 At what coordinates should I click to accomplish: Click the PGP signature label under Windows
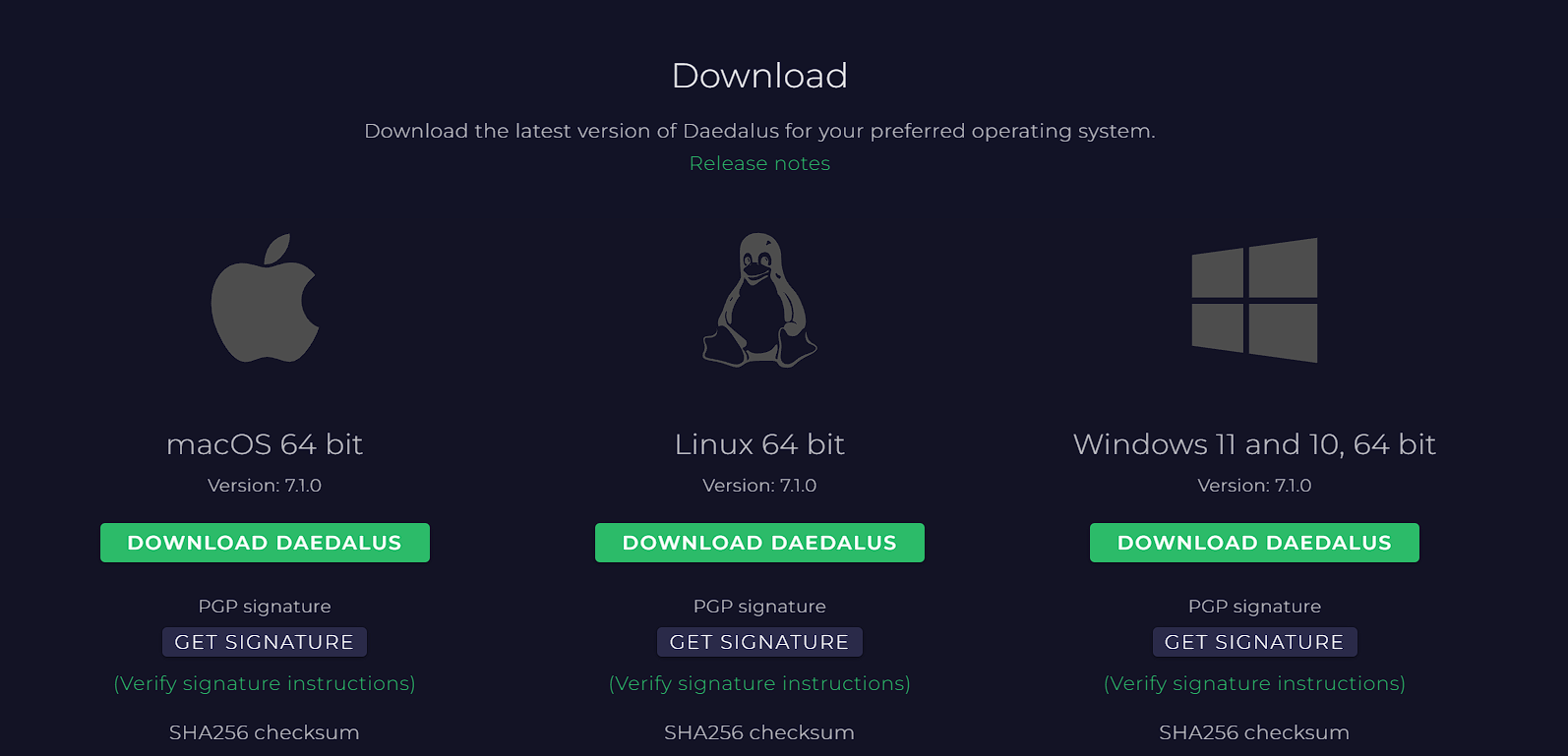coord(1254,607)
